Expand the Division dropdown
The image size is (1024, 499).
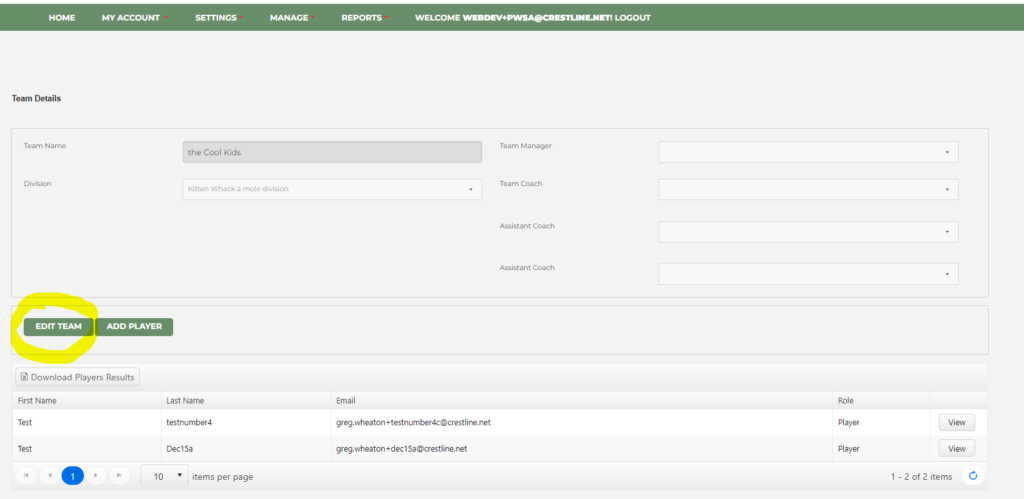(x=331, y=189)
